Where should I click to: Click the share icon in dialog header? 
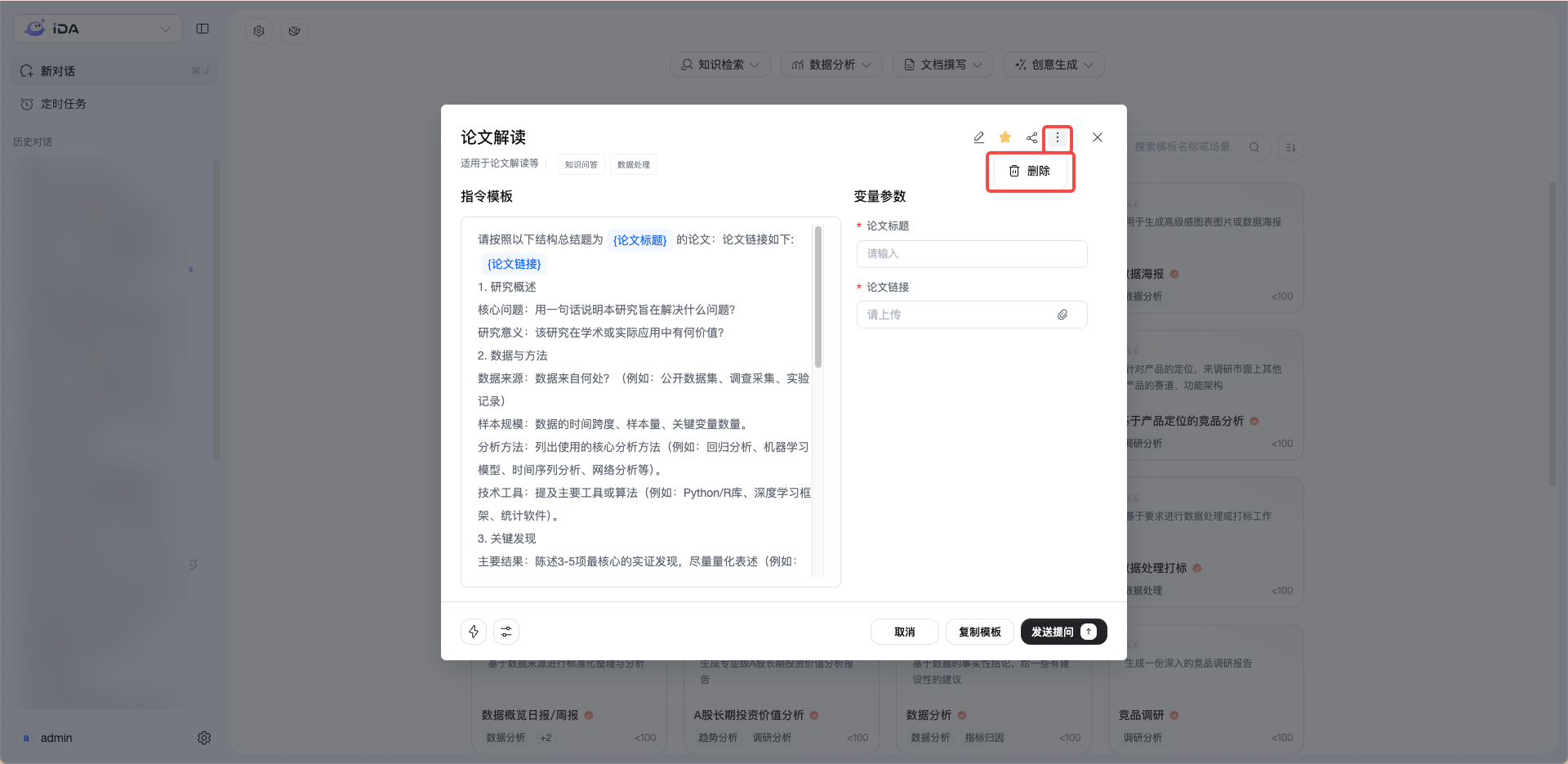tap(1032, 137)
